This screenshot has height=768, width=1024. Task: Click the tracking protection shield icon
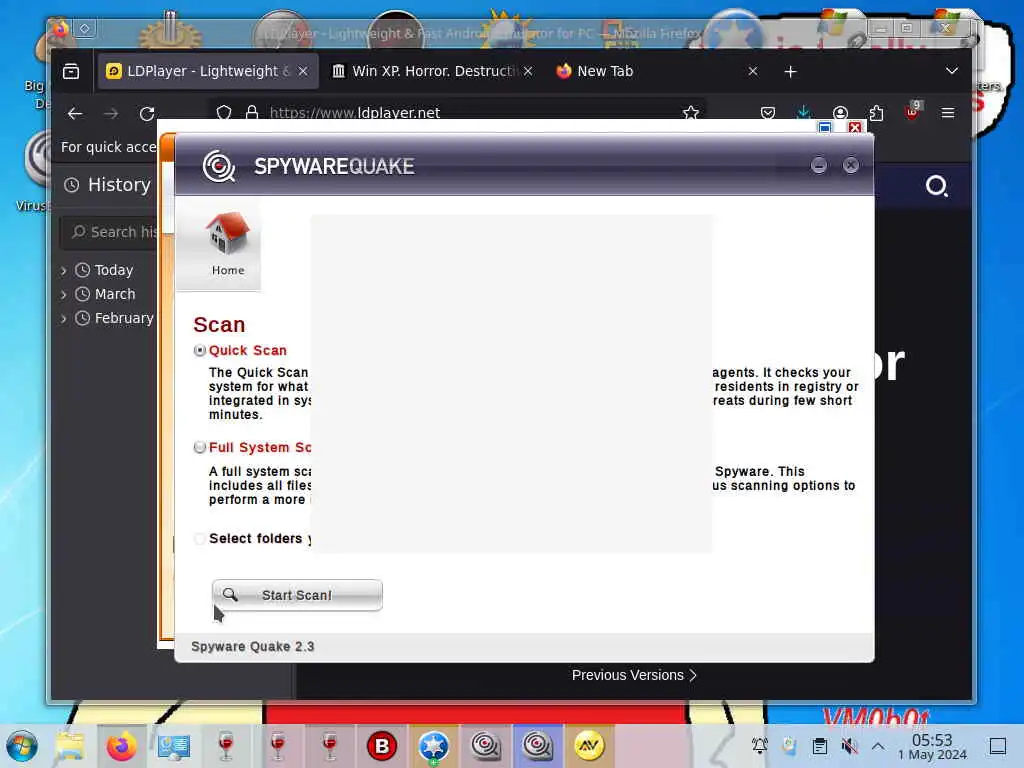point(224,112)
